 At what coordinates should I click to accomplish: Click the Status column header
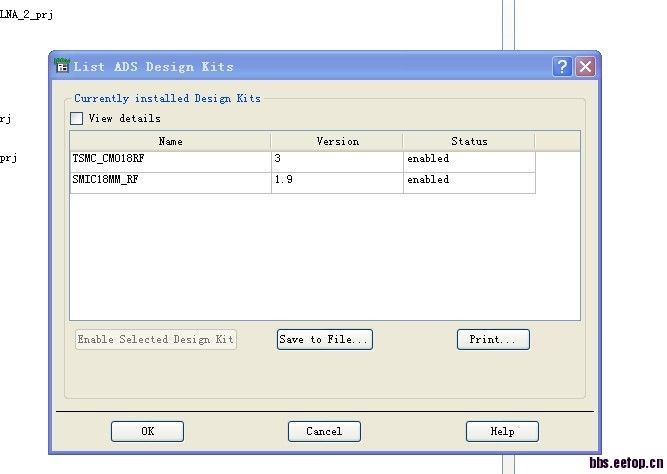469,141
